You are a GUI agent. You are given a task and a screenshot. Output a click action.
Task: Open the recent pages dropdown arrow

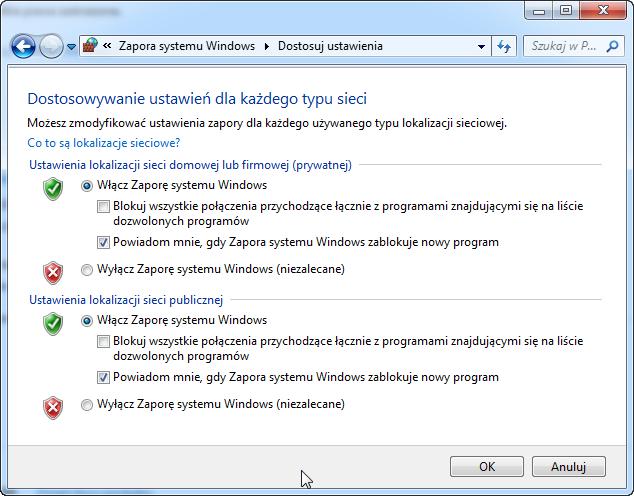click(71, 47)
